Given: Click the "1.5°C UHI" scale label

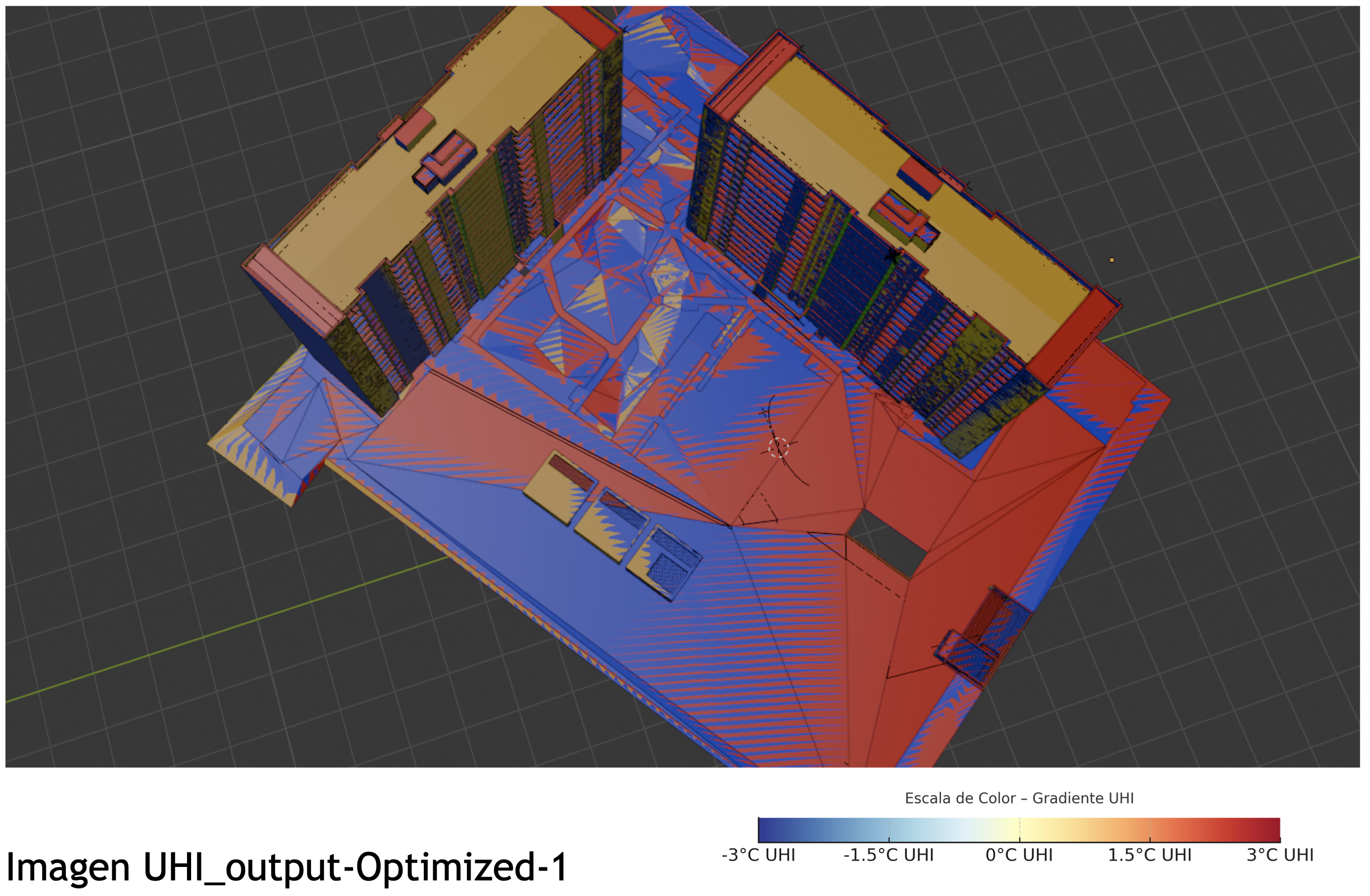Looking at the screenshot, I should pos(1149,854).
